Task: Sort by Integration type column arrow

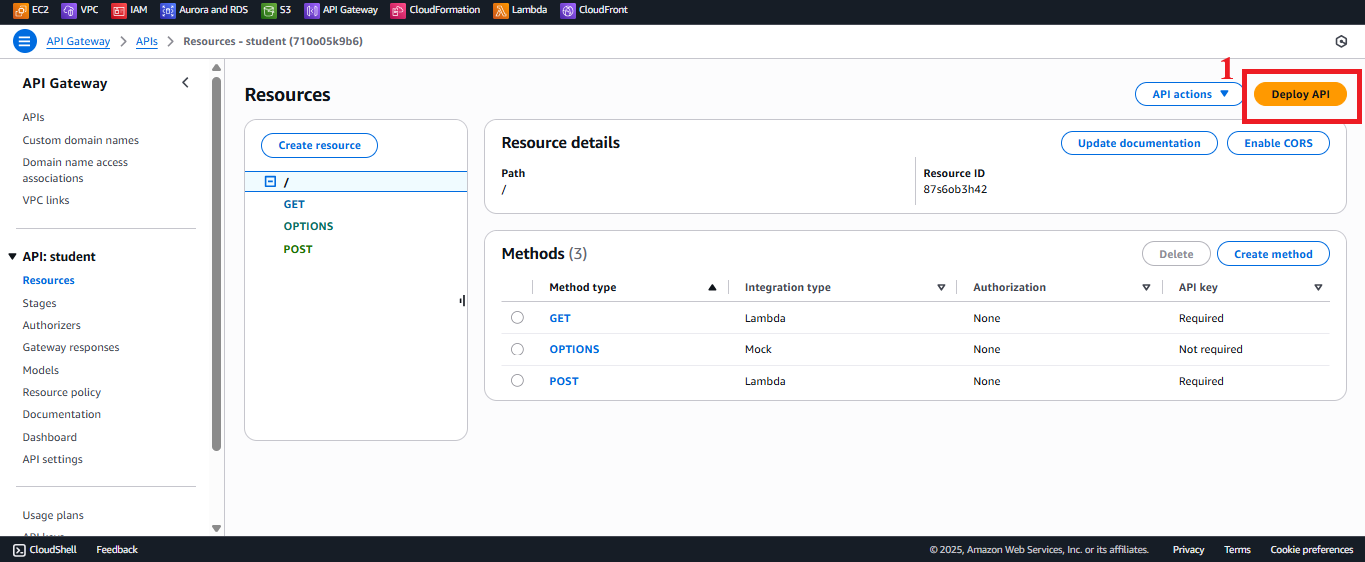Action: pos(941,287)
